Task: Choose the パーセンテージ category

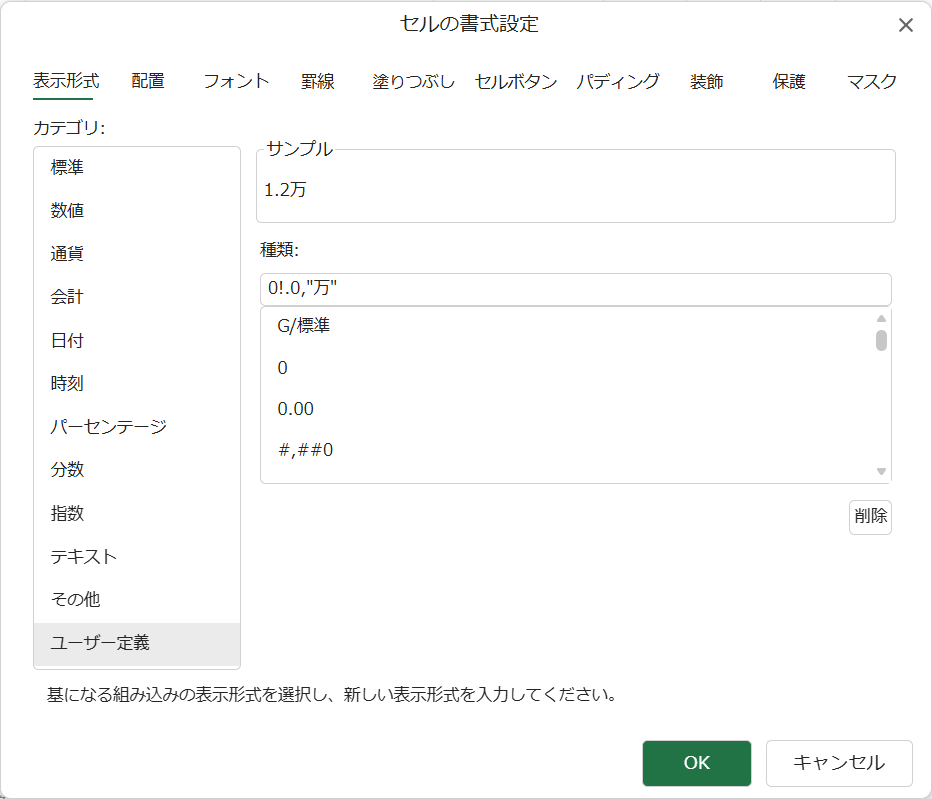Action: [x=137, y=426]
